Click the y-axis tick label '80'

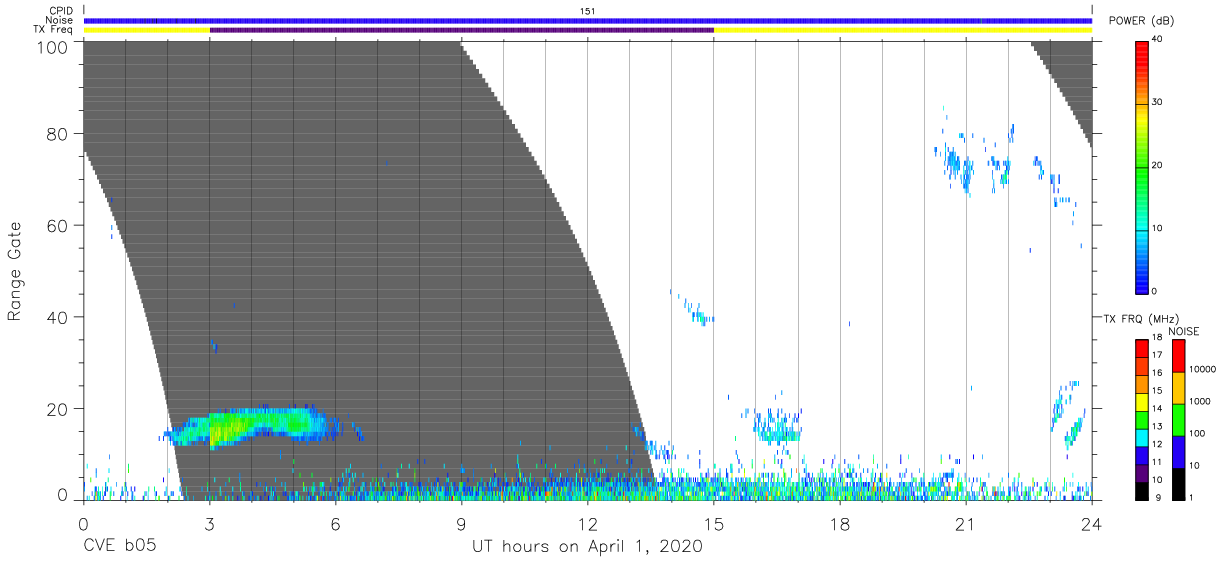click(58, 133)
